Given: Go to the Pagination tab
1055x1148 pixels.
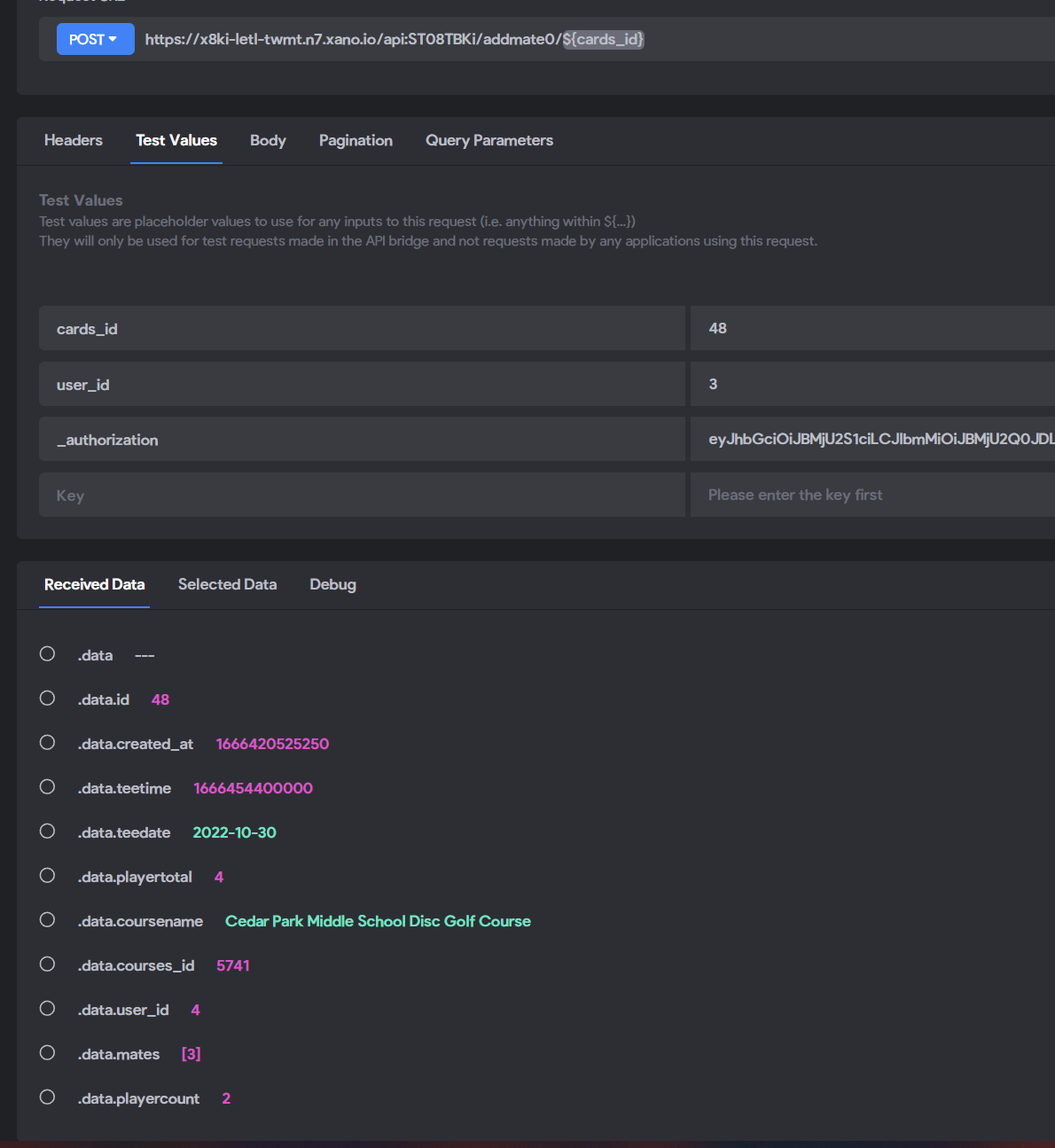Looking at the screenshot, I should click(x=356, y=140).
